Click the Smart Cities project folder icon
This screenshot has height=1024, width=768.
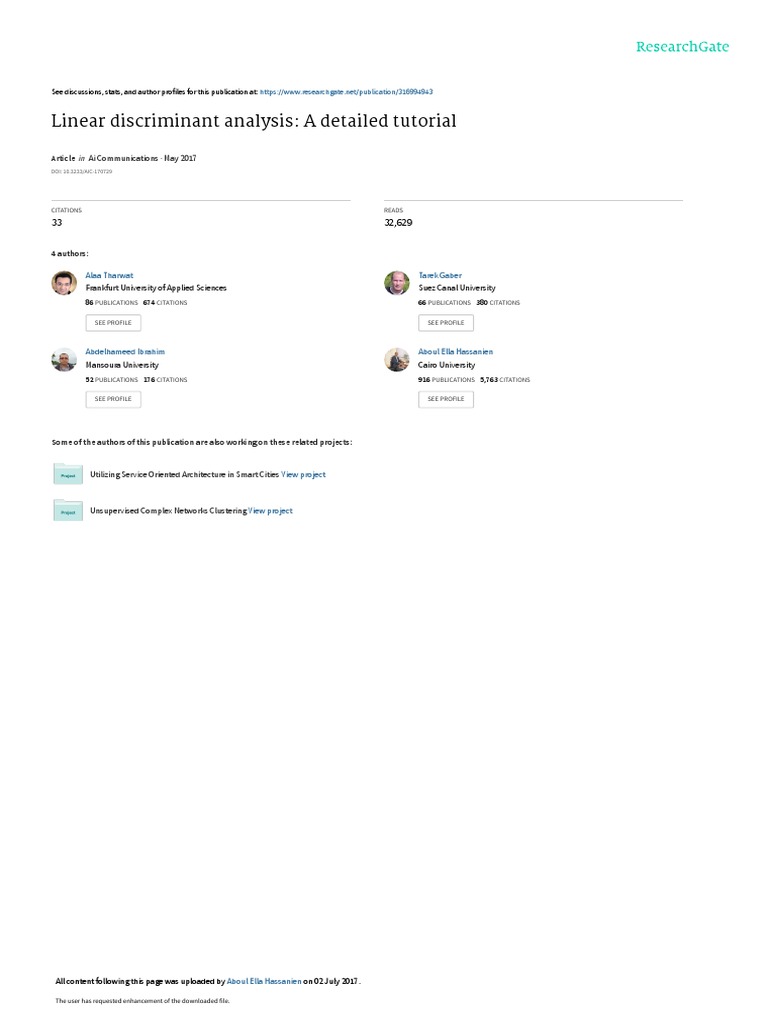(x=68, y=474)
